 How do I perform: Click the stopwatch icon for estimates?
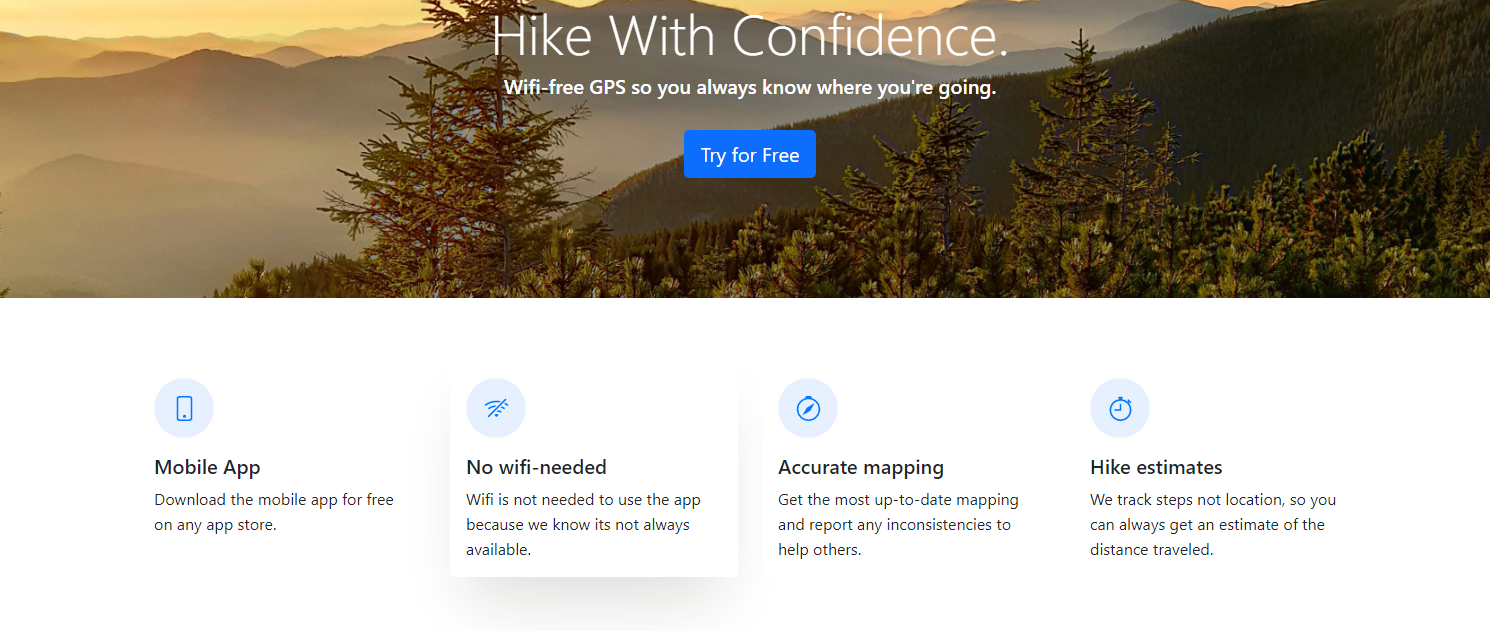(x=1120, y=408)
